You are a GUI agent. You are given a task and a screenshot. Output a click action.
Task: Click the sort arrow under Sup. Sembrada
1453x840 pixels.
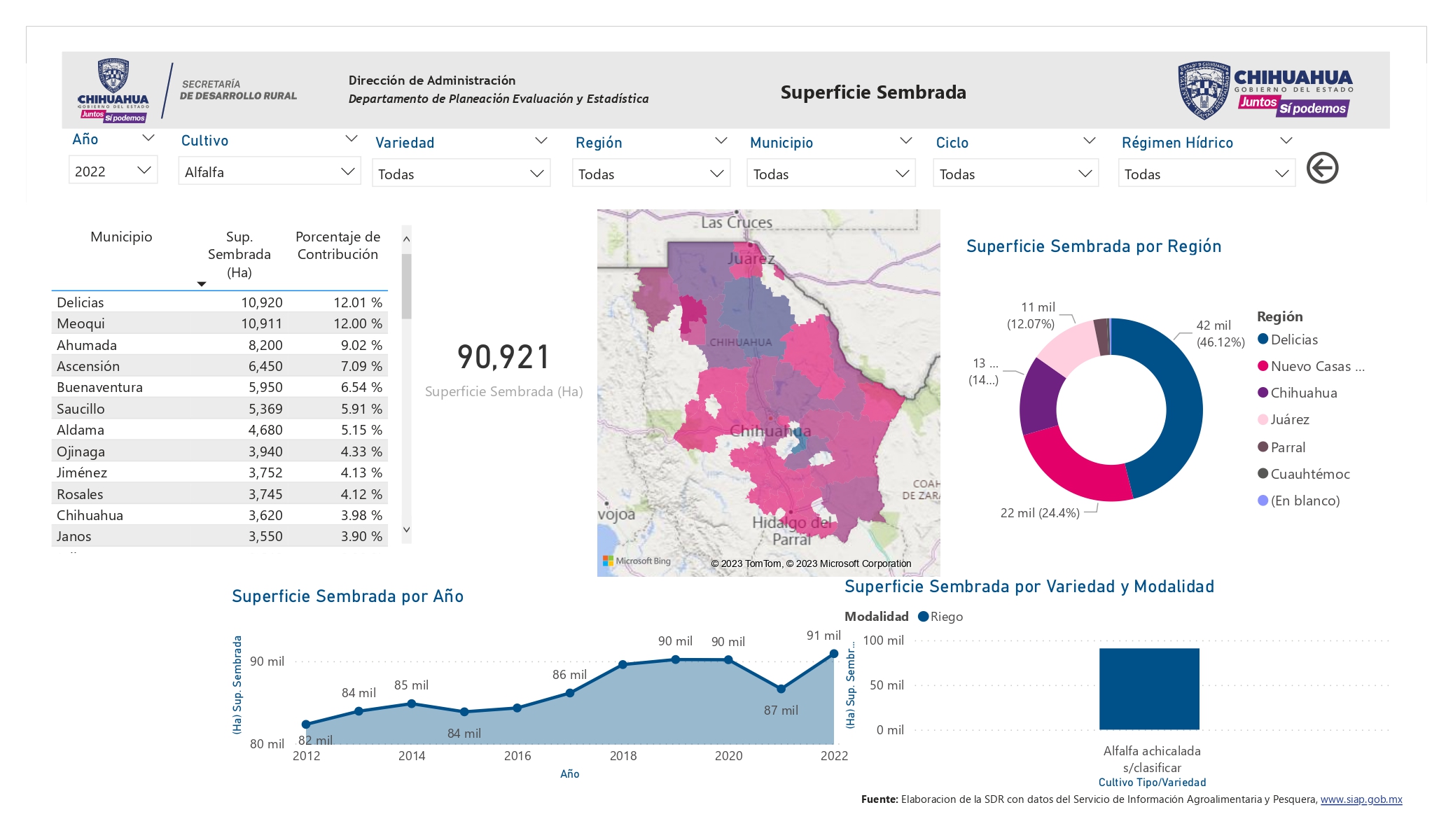[202, 283]
